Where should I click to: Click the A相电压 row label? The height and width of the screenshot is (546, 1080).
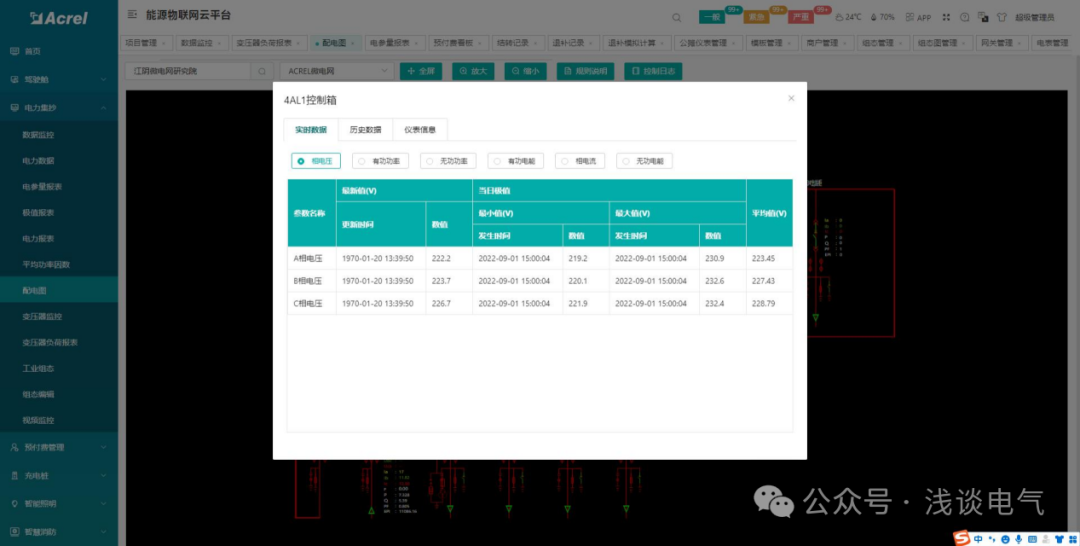pyautogui.click(x=308, y=258)
